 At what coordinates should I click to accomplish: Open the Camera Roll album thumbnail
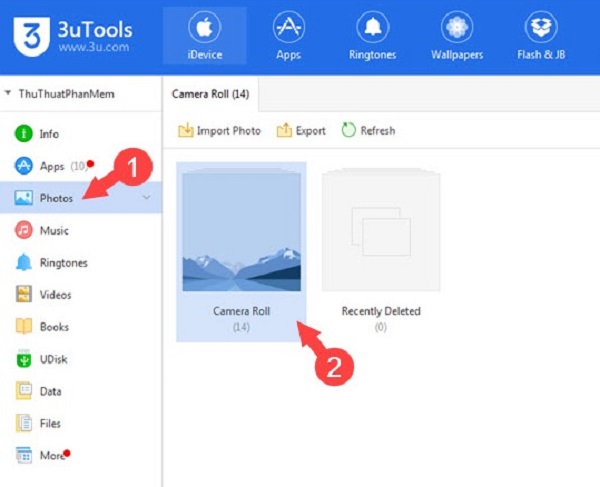coord(240,240)
